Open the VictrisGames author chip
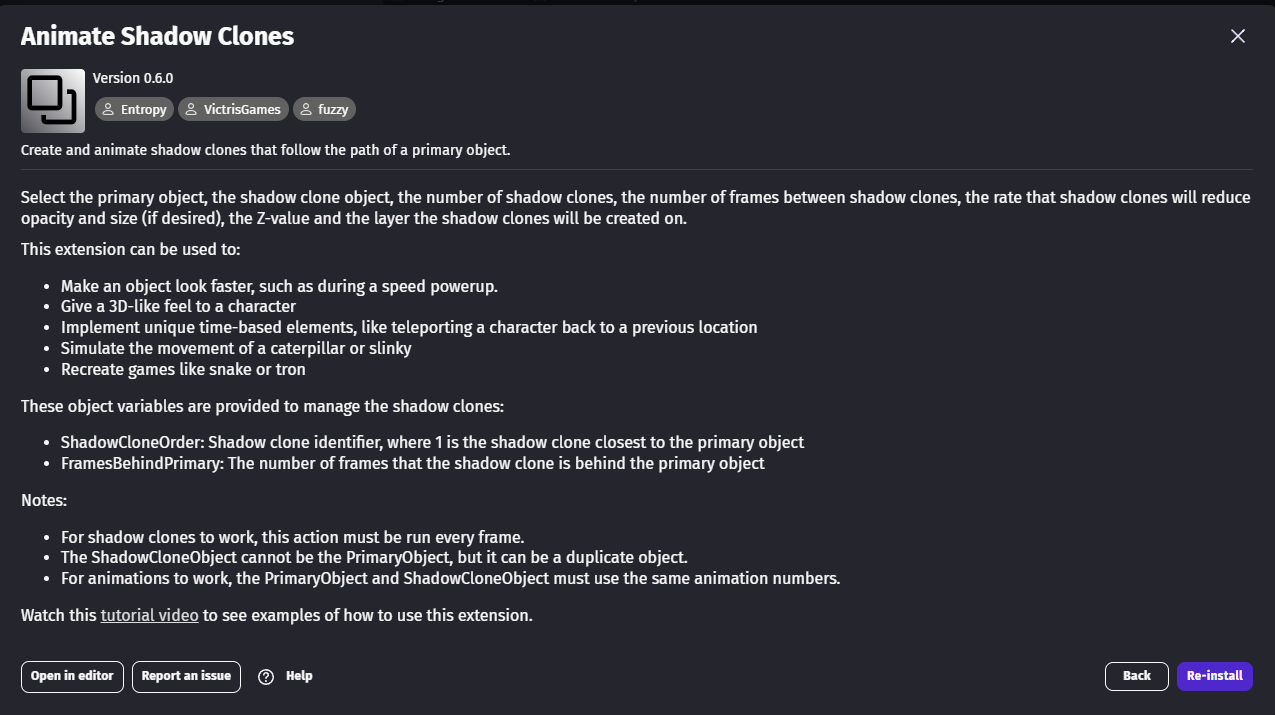This screenshot has height=715, width=1275. click(234, 109)
